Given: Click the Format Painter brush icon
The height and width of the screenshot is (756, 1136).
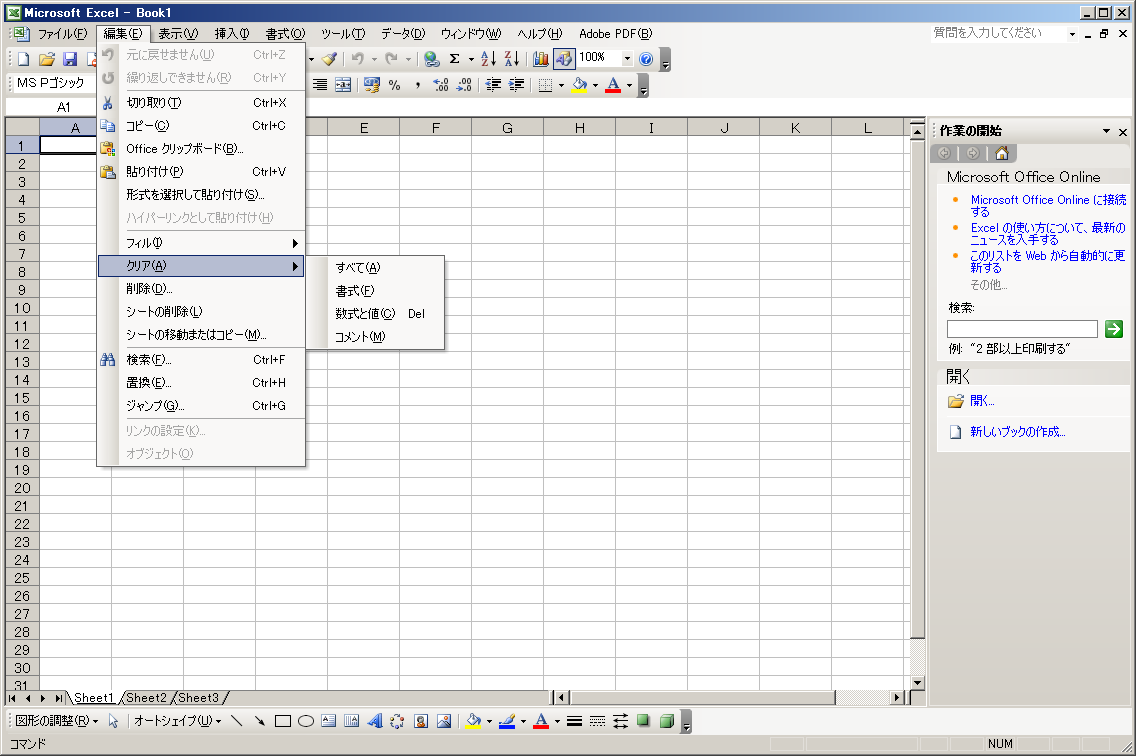Looking at the screenshot, I should (x=329, y=59).
